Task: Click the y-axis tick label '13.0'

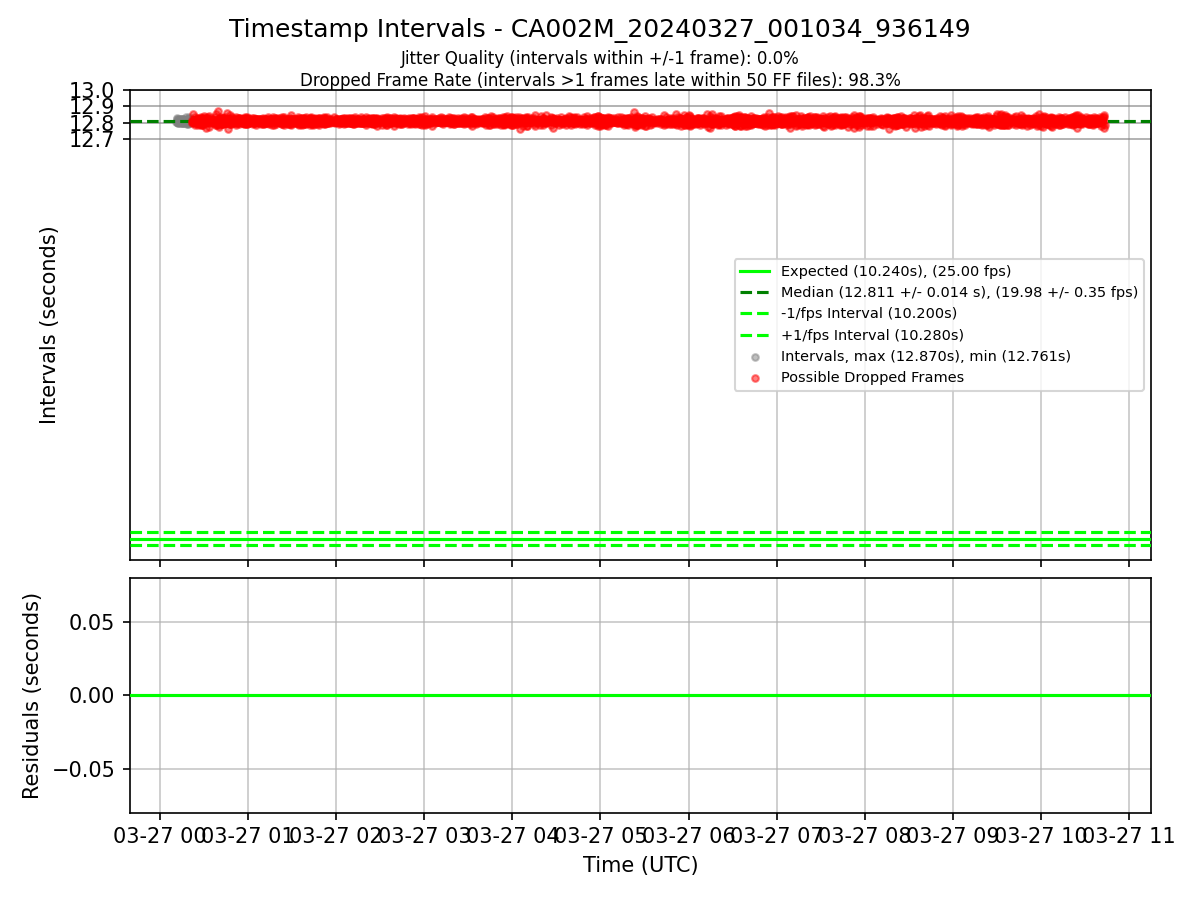Action: [x=91, y=92]
